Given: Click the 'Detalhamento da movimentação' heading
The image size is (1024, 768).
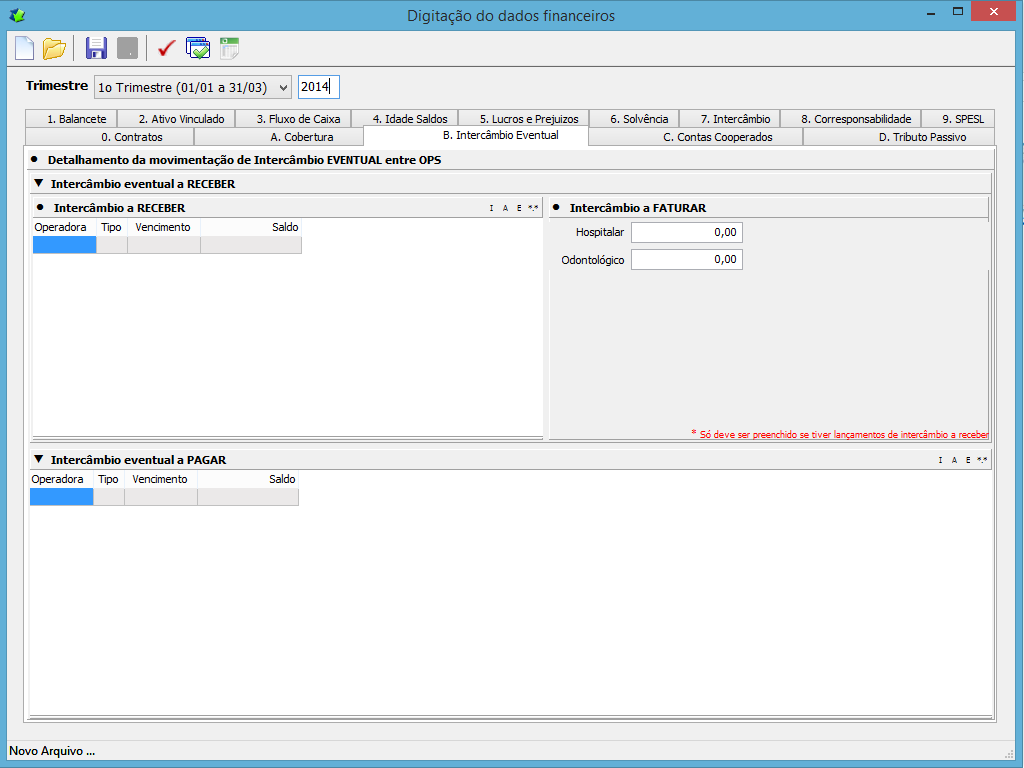Looking at the screenshot, I should point(244,160).
